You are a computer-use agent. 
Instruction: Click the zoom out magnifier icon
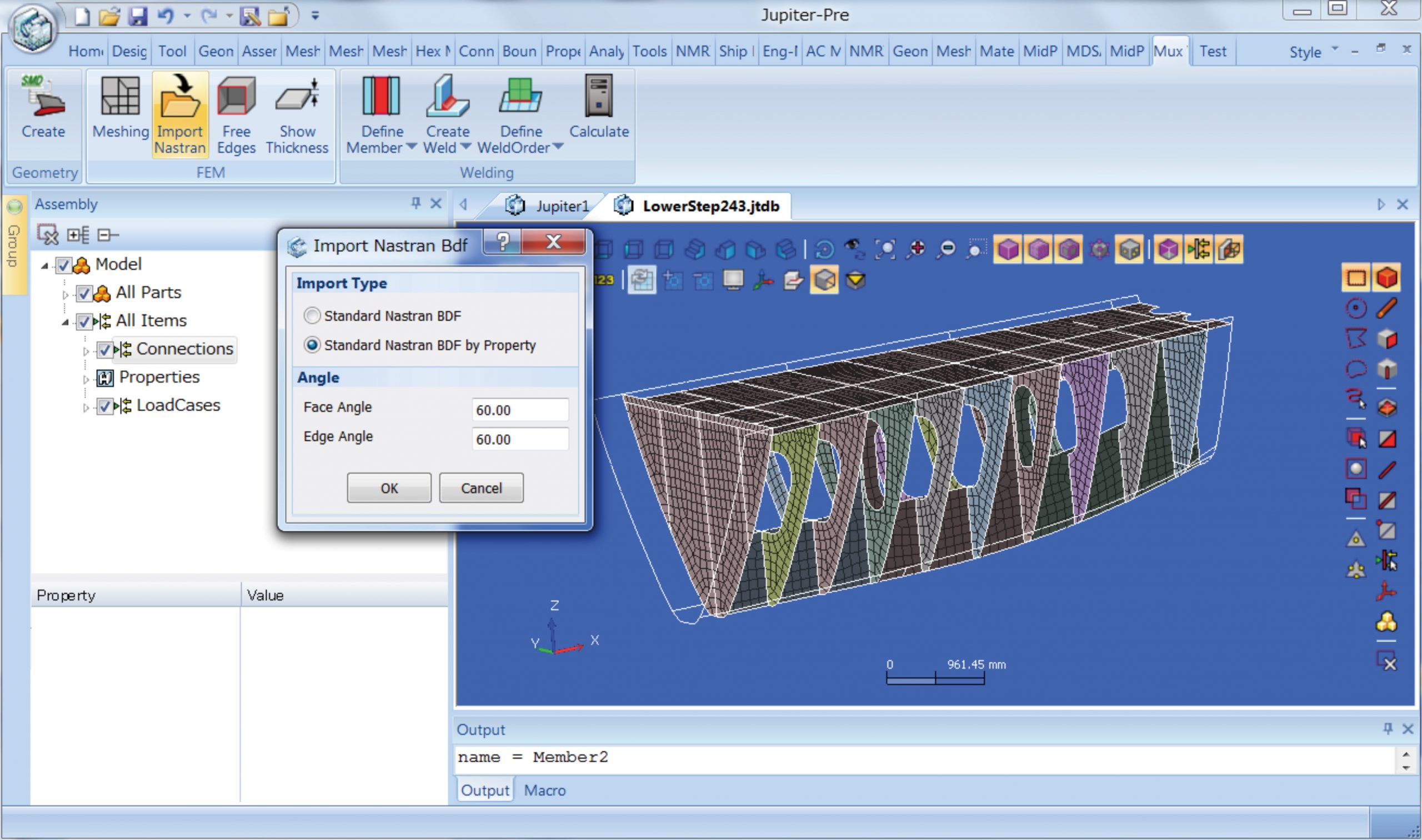[x=945, y=250]
